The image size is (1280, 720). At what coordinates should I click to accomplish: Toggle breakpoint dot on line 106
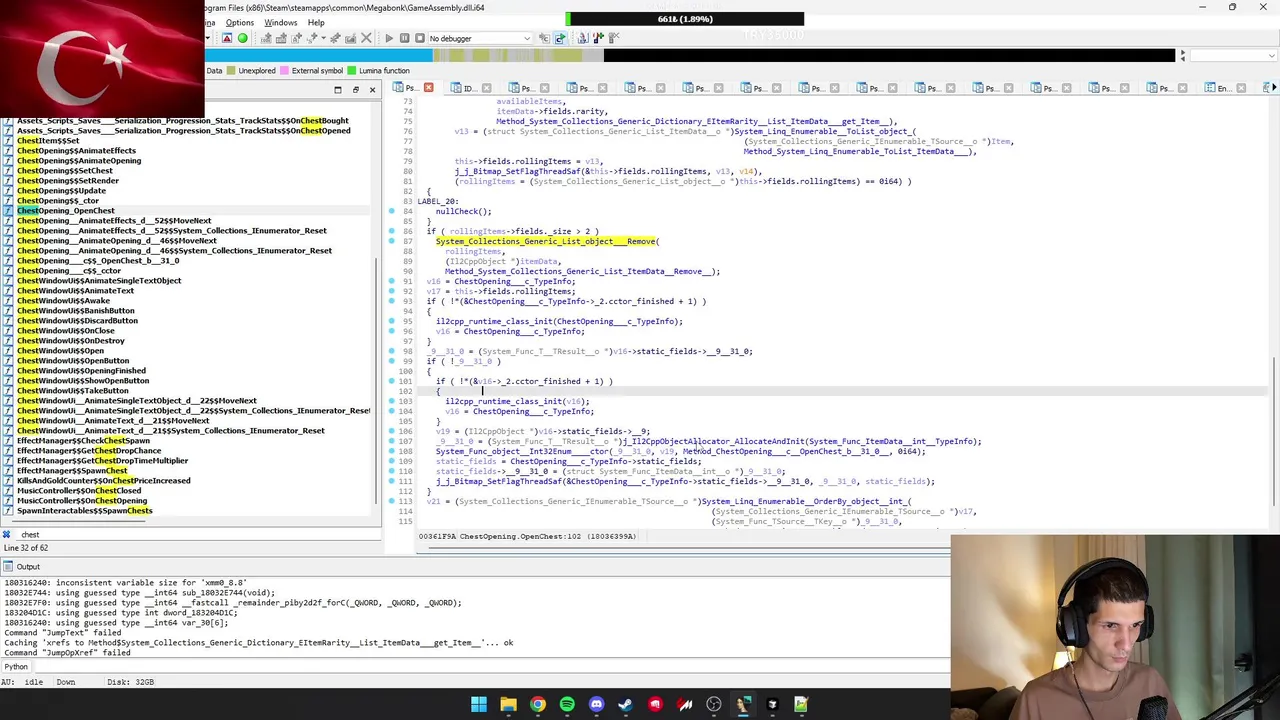(392, 431)
